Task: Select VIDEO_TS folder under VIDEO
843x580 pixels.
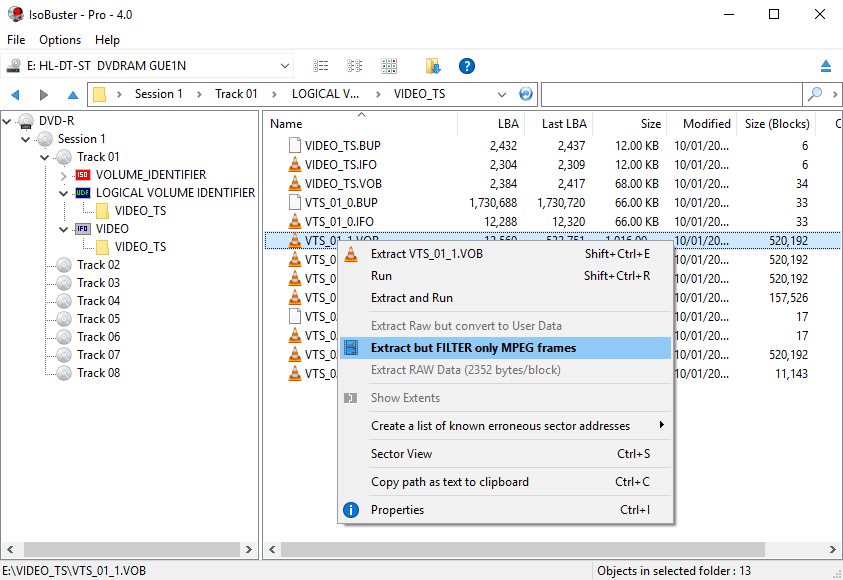Action: (x=140, y=247)
